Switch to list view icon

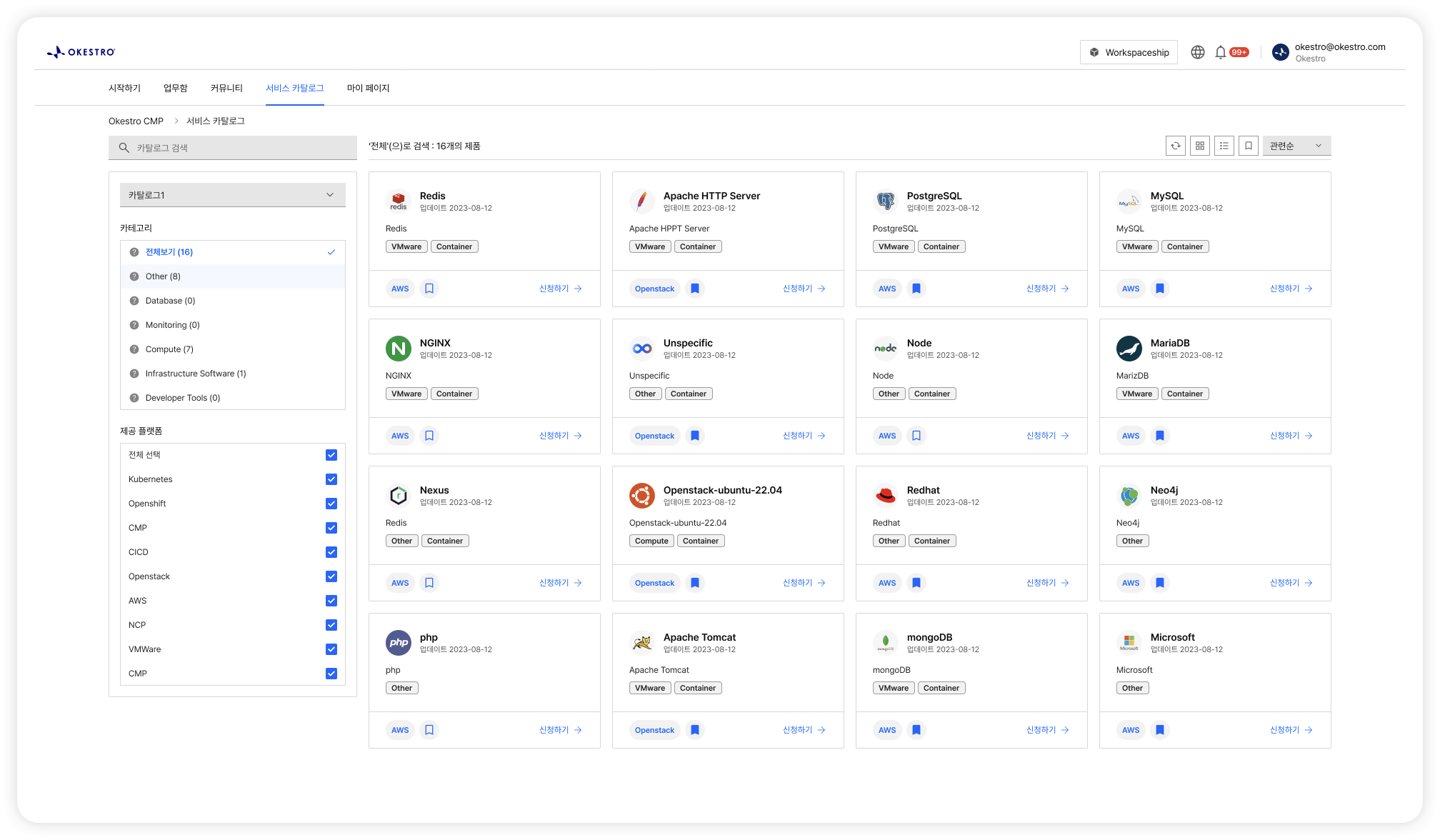pyautogui.click(x=1224, y=146)
